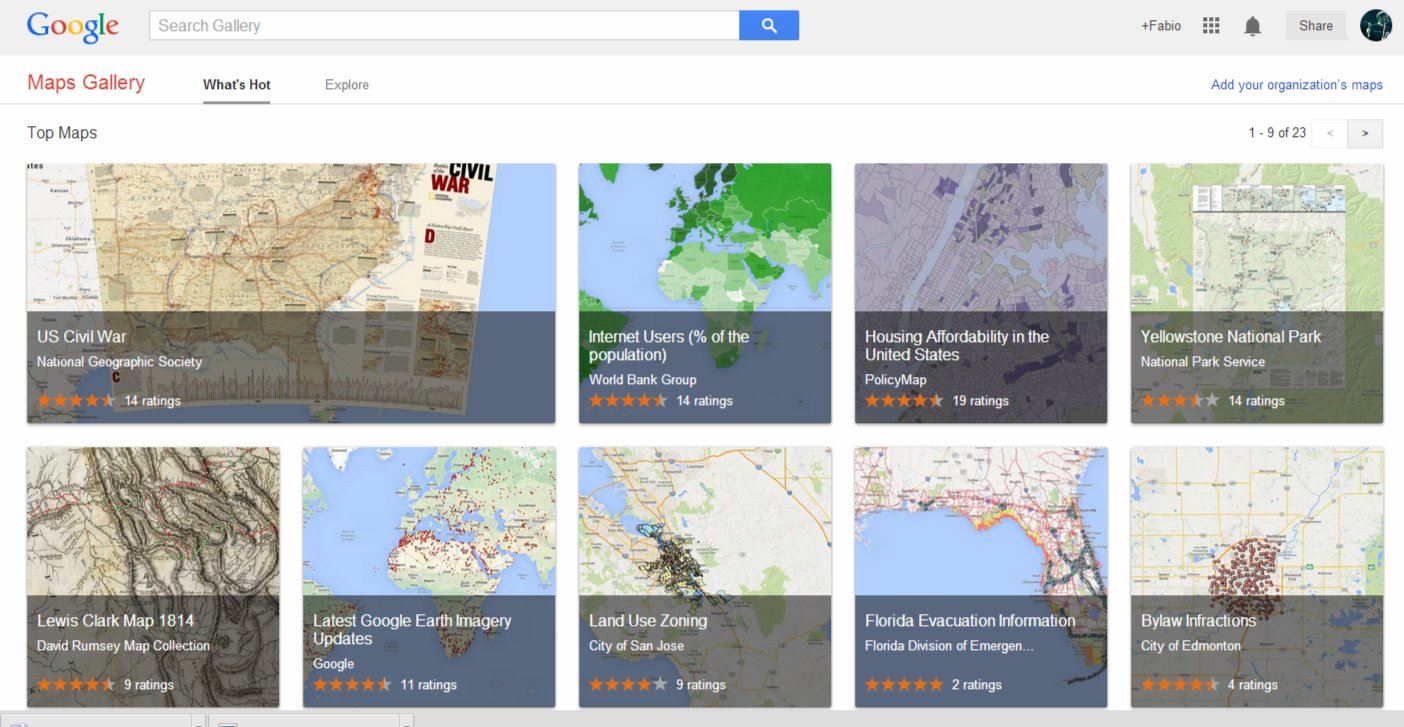Click the +Fabio profile link
The width and height of the screenshot is (1404, 727).
(1160, 26)
